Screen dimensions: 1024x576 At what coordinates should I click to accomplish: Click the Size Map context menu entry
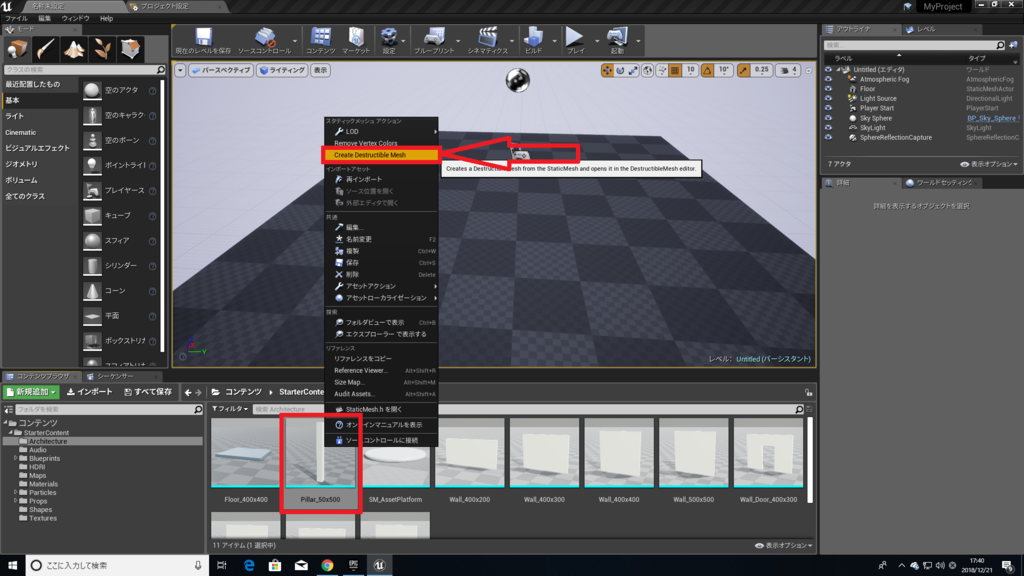point(381,382)
